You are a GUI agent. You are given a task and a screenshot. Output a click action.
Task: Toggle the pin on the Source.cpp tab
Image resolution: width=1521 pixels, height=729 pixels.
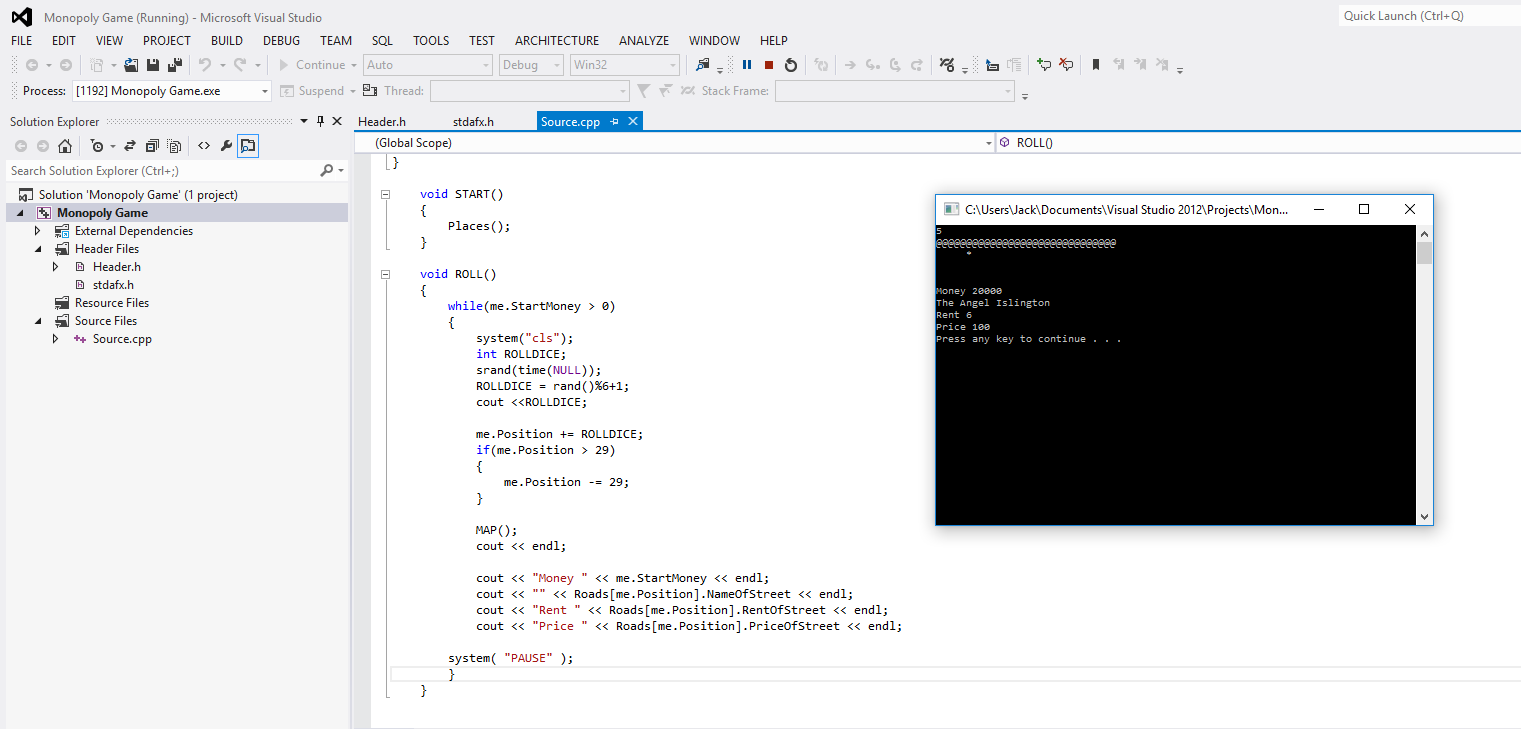pos(614,121)
